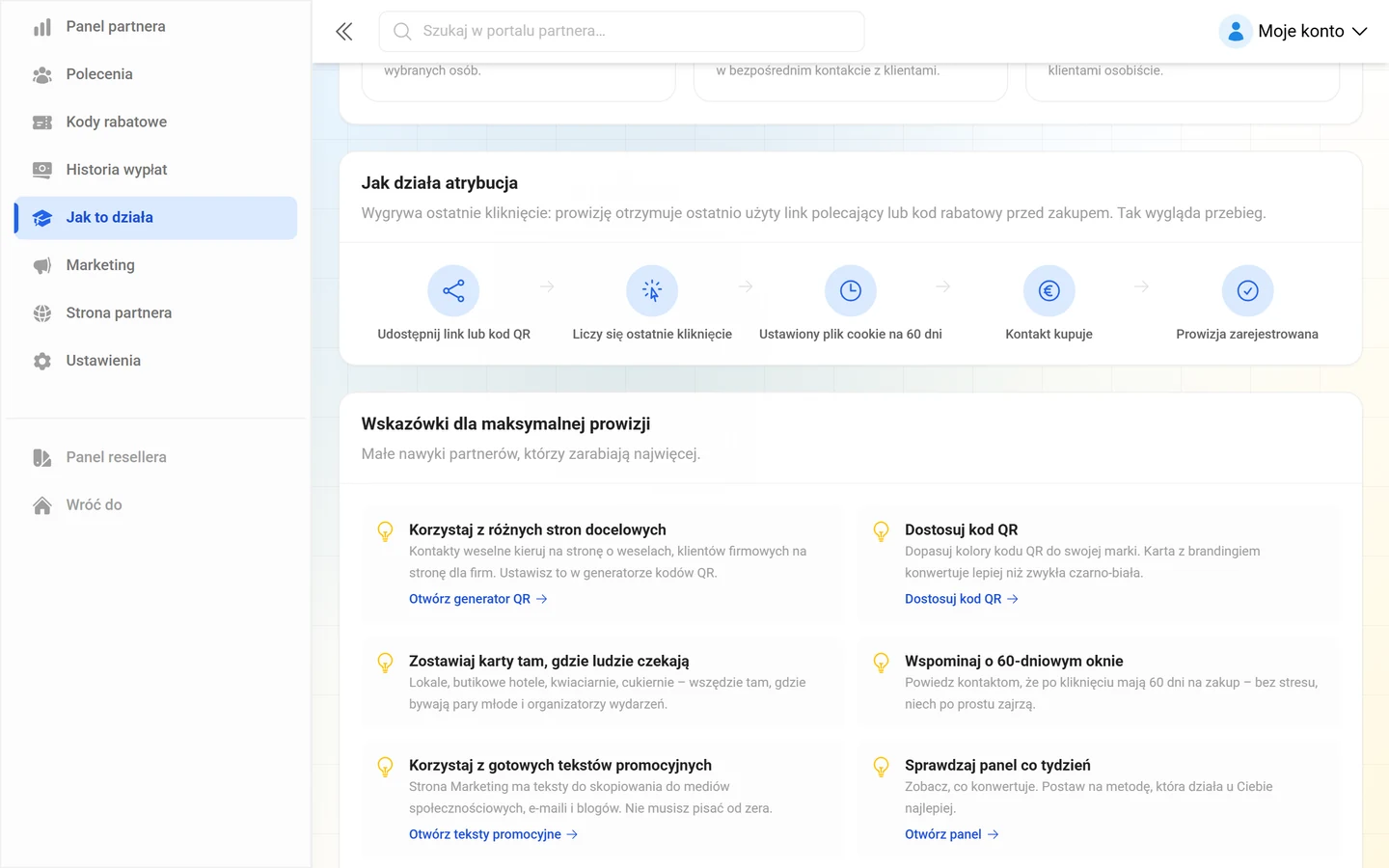
Task: Click the Korzystaj z różnych stron docelowych title
Action: click(537, 529)
